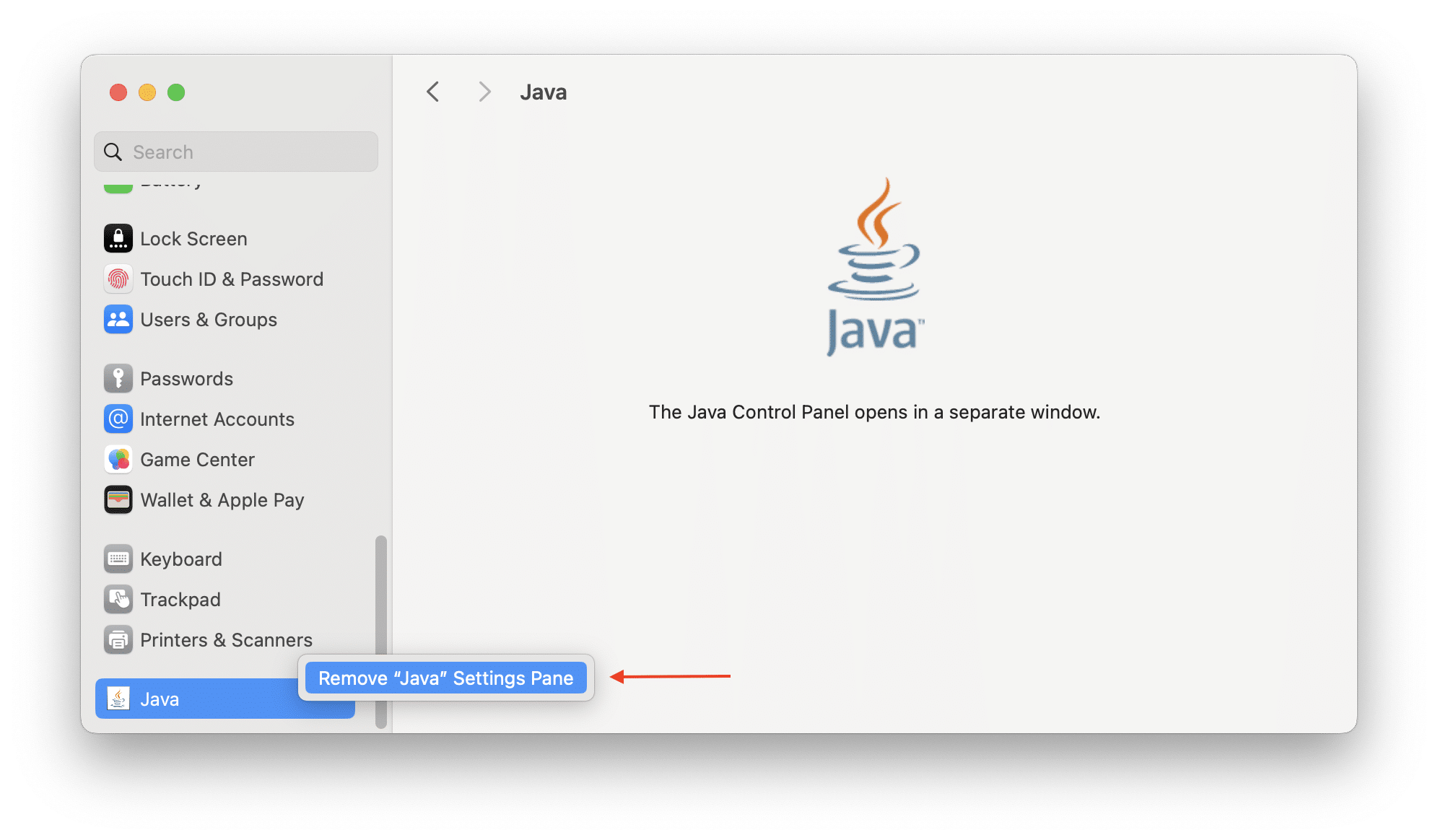The image size is (1438, 840).
Task: Click the green zoom window control
Action: [x=175, y=92]
